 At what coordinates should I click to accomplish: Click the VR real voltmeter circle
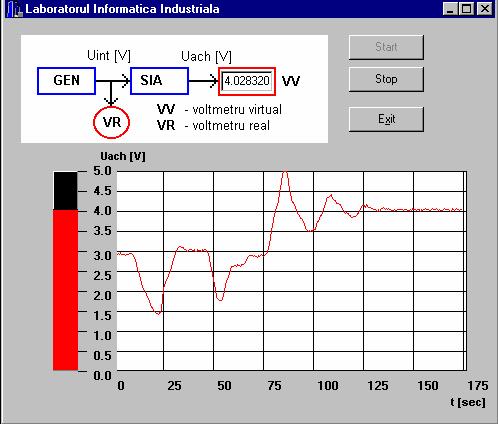tap(111, 122)
